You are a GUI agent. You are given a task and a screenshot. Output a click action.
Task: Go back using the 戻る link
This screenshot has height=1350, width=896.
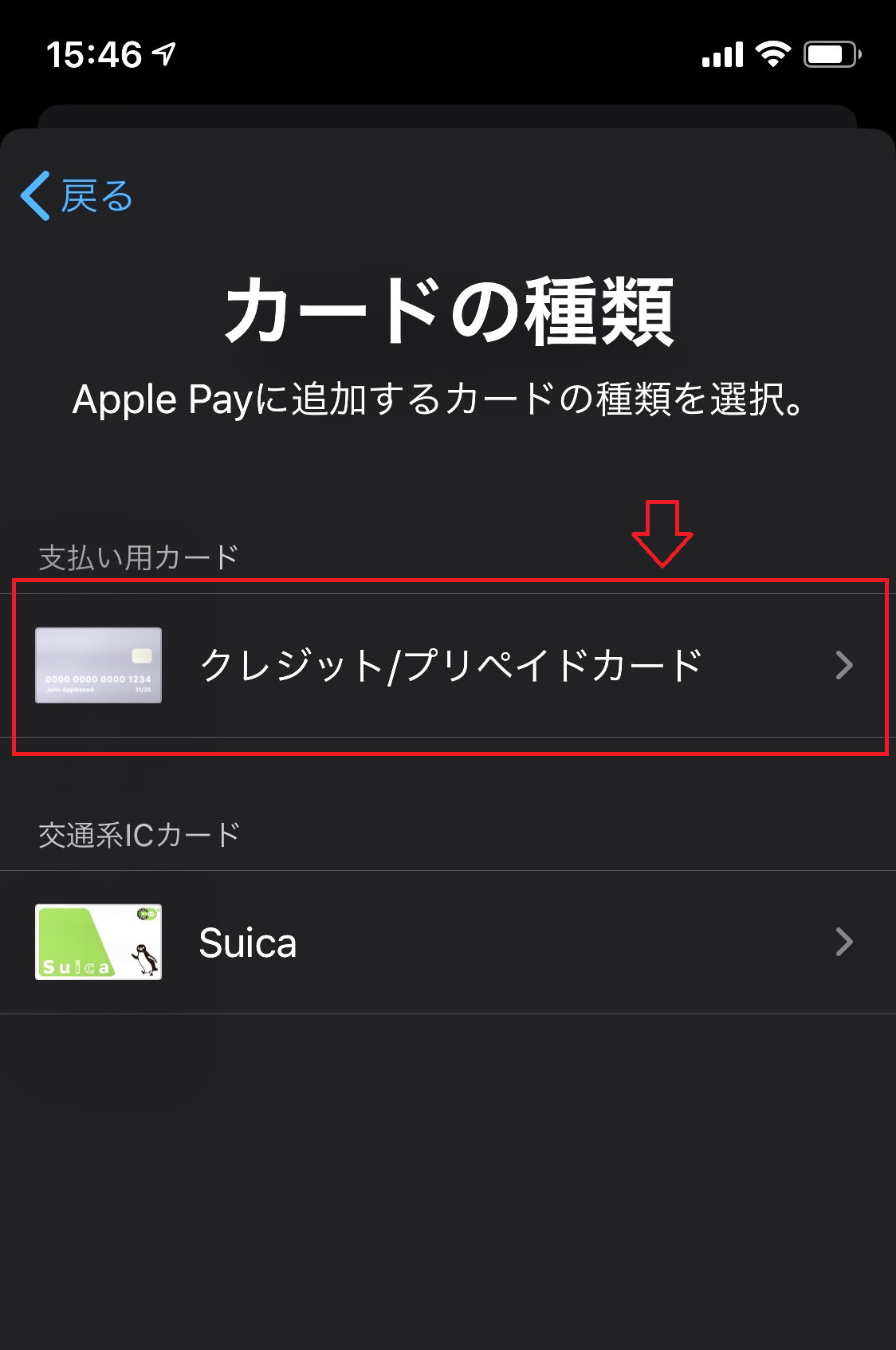77,195
